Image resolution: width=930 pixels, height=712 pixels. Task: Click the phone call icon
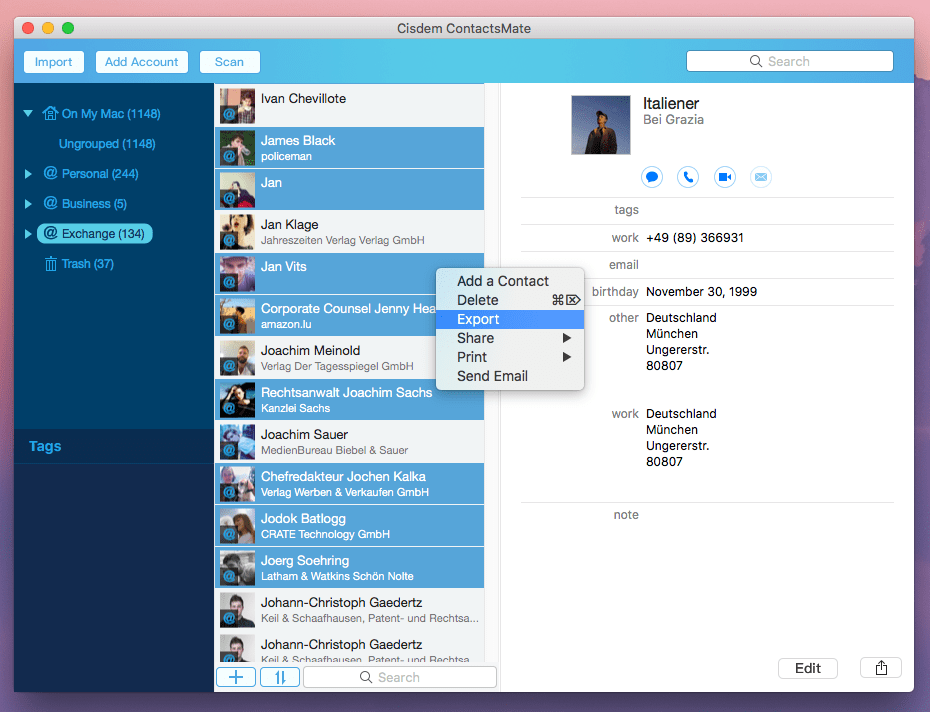pos(688,177)
